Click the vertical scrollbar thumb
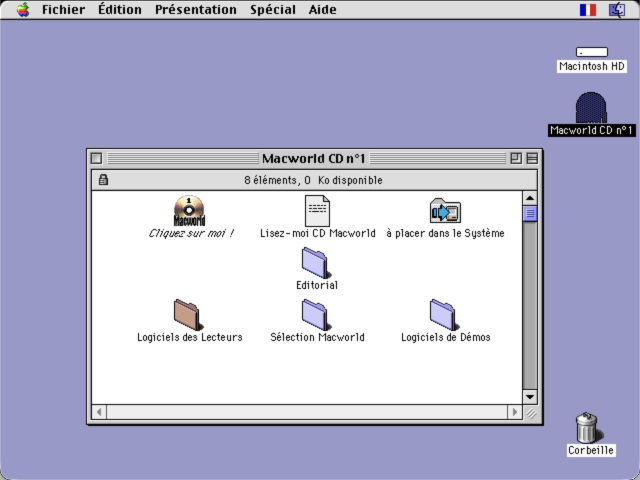The width and height of the screenshot is (640, 480). (530, 213)
